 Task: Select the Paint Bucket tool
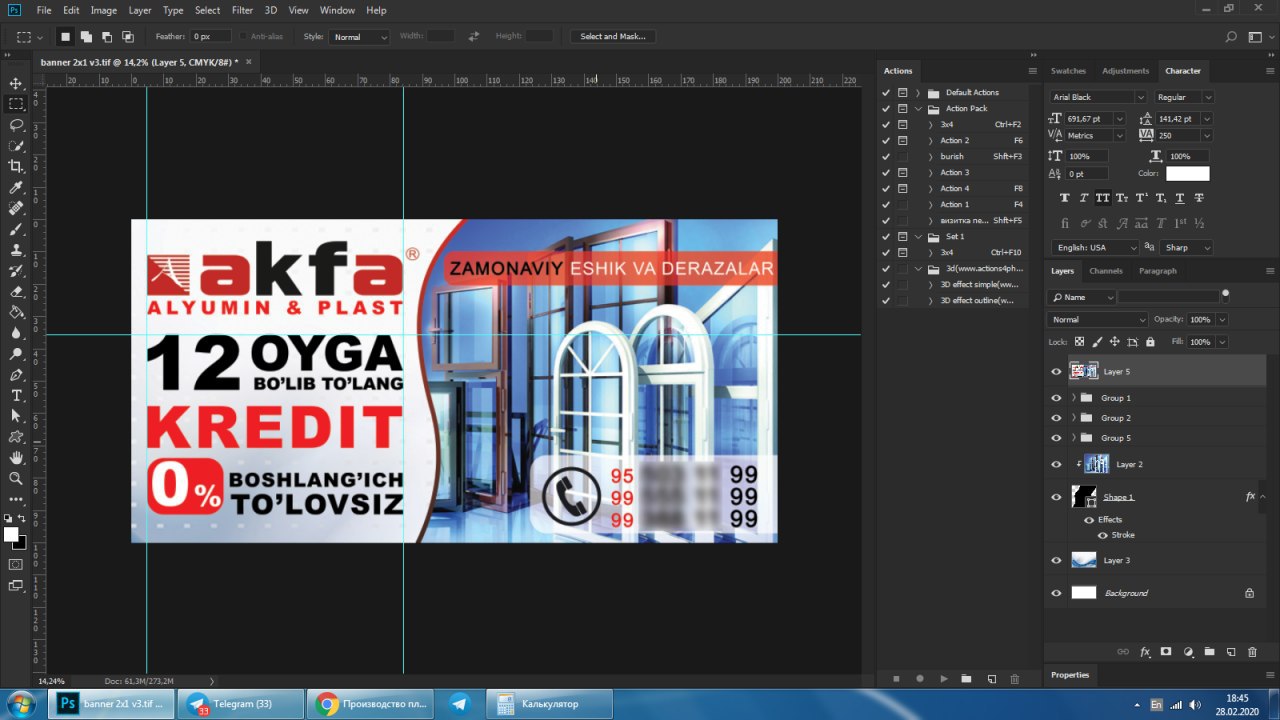click(x=16, y=312)
